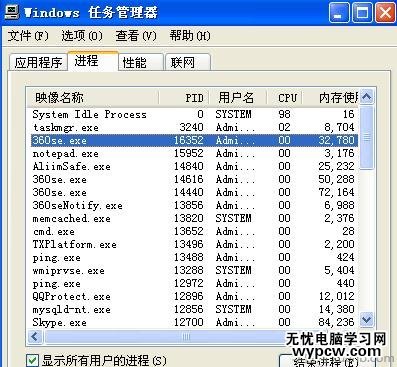The height and width of the screenshot is (367, 397).
Task: Select the QQProtect.exe process
Action: [193, 296]
